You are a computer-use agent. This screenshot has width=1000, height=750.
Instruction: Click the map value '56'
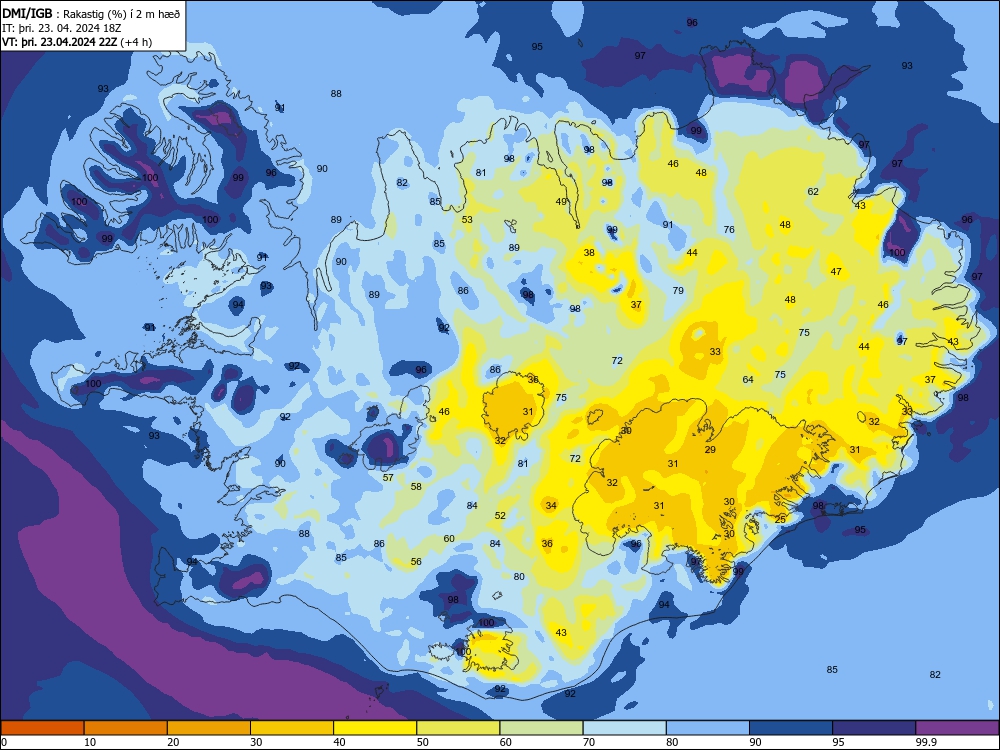click(x=416, y=561)
